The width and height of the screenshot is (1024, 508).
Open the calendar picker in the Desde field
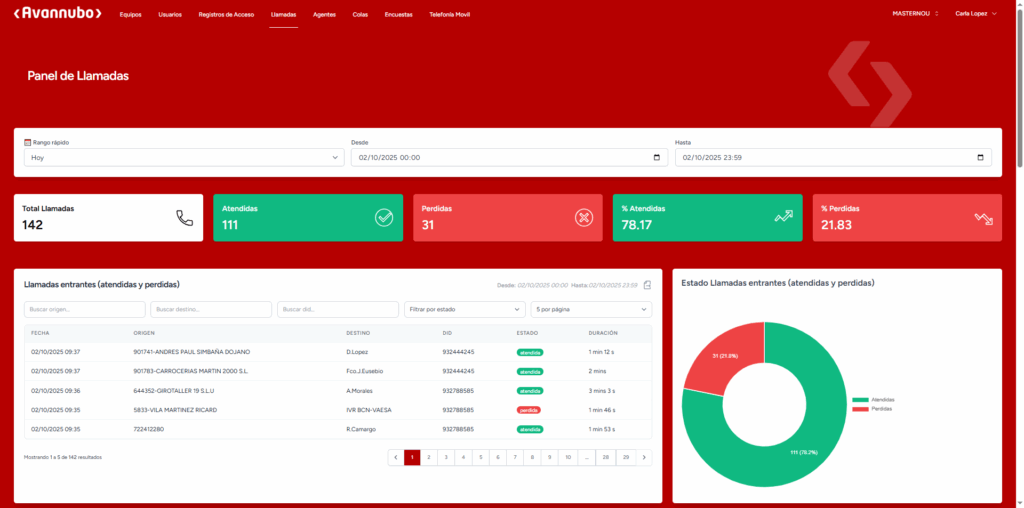657,158
